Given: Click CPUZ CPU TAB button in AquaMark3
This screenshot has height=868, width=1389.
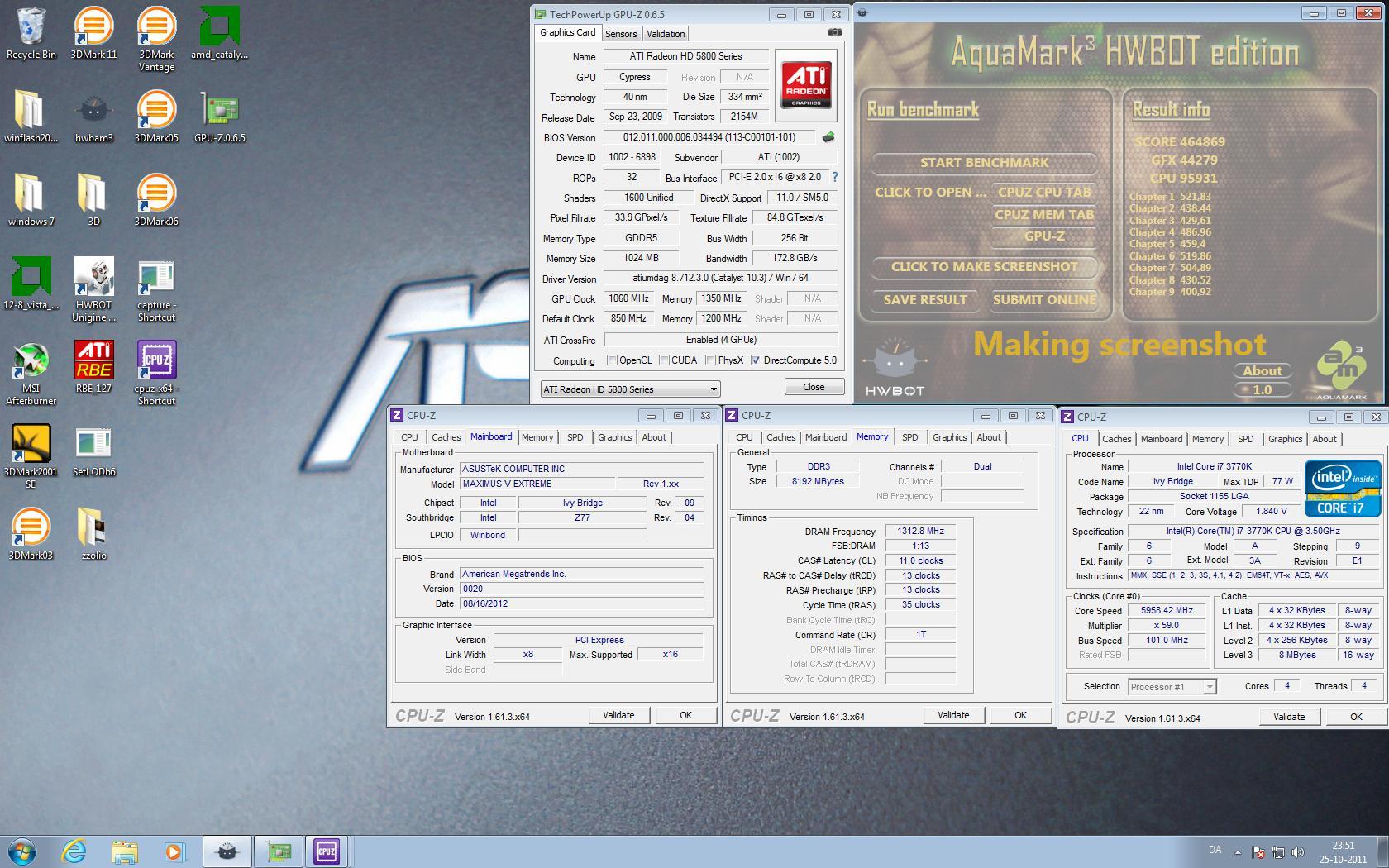Looking at the screenshot, I should [1044, 193].
